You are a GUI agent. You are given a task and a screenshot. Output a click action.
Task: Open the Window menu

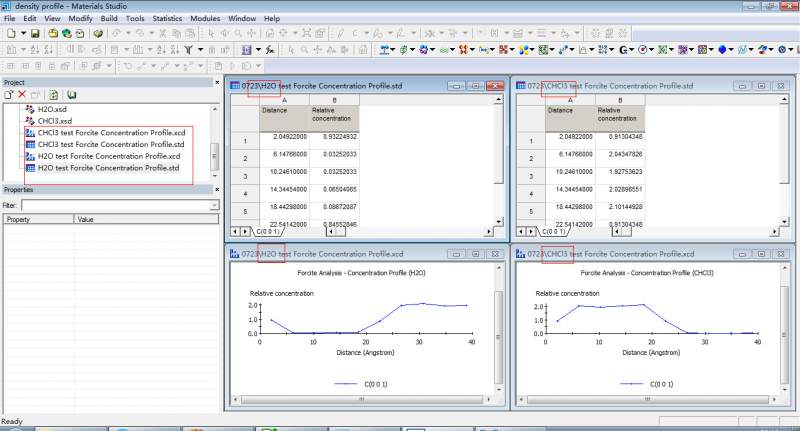coord(242,18)
